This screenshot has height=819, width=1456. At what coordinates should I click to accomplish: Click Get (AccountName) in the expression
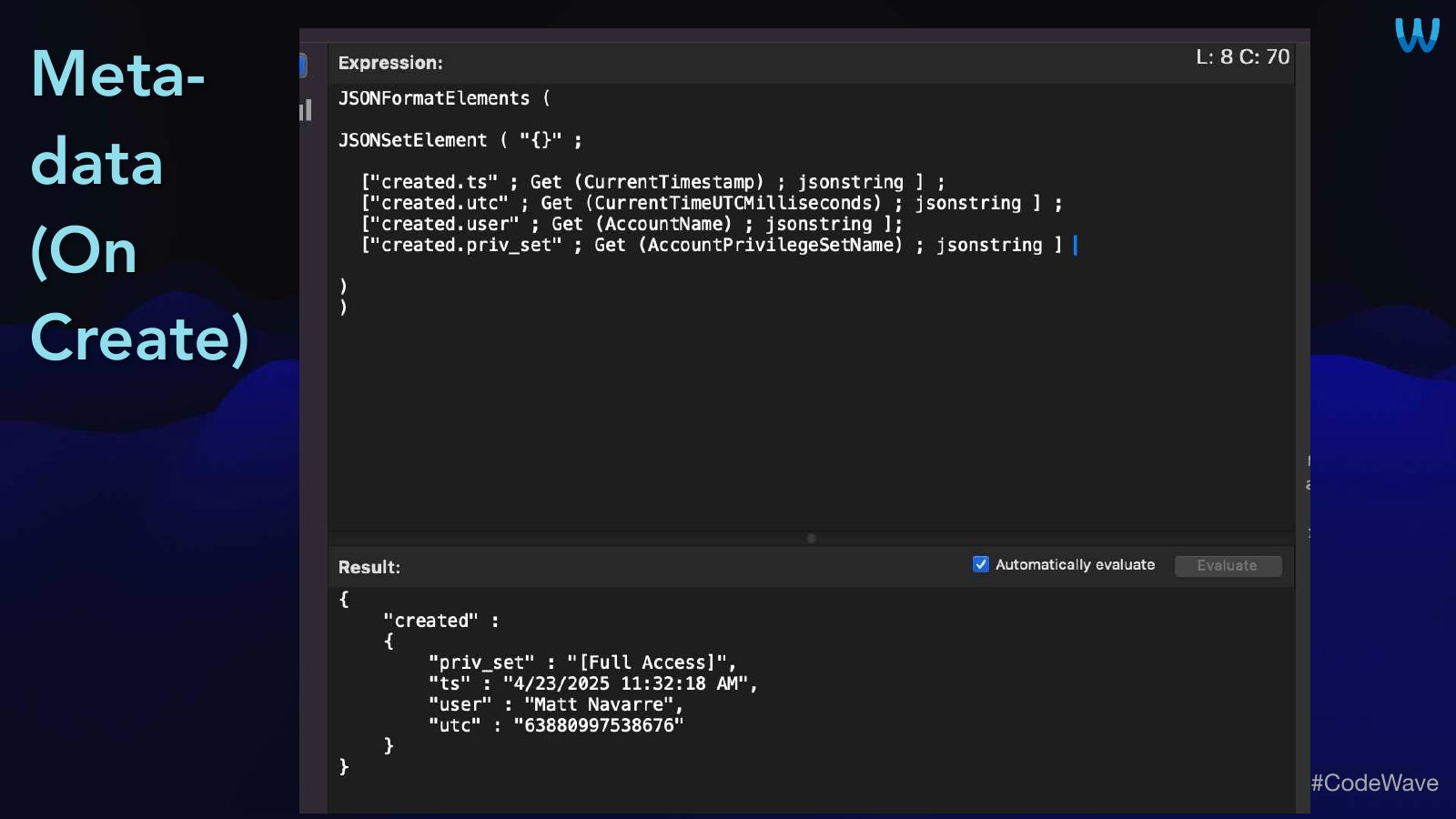click(642, 224)
